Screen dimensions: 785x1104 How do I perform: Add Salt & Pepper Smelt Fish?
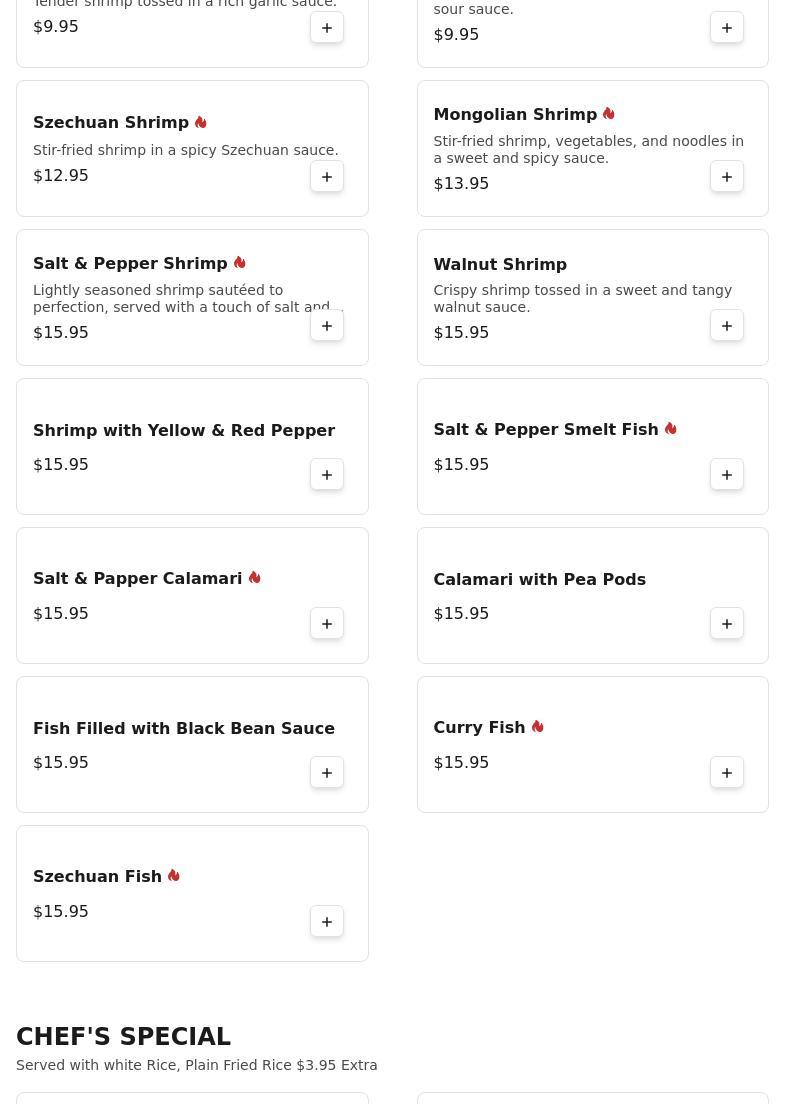(727, 475)
